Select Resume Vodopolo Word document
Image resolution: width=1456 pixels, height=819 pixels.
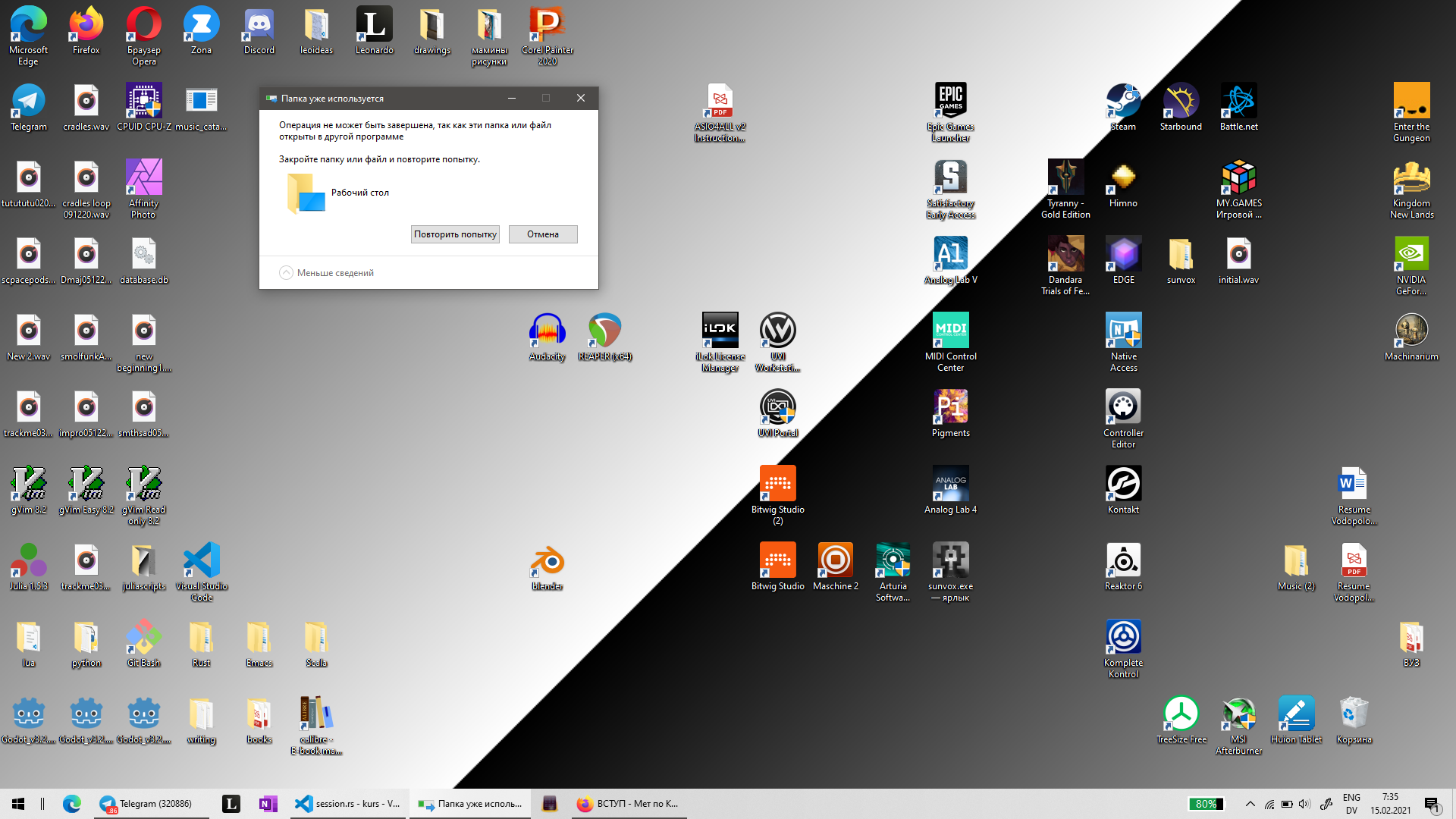[1354, 495]
